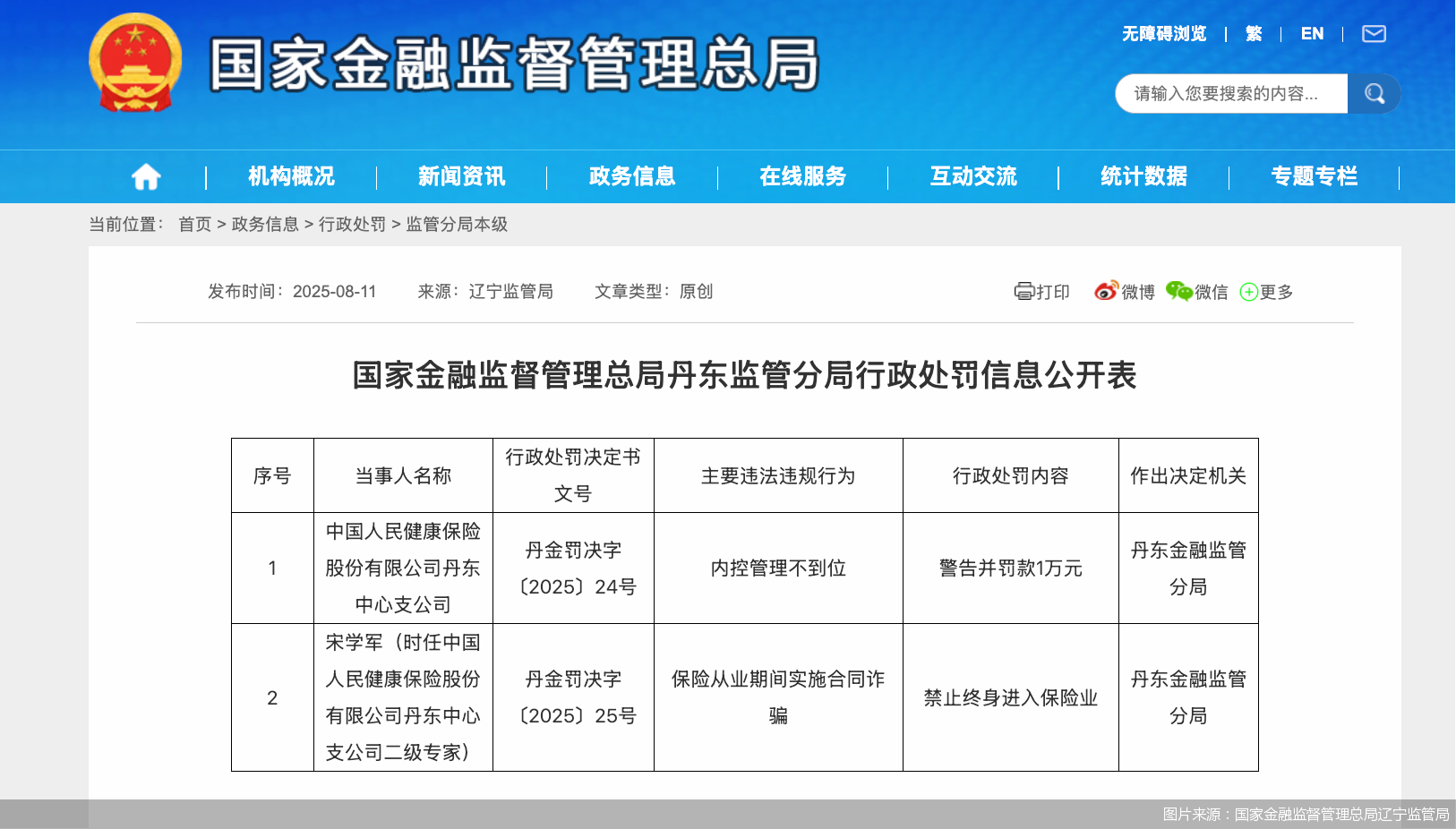Click the article headline text

(744, 375)
